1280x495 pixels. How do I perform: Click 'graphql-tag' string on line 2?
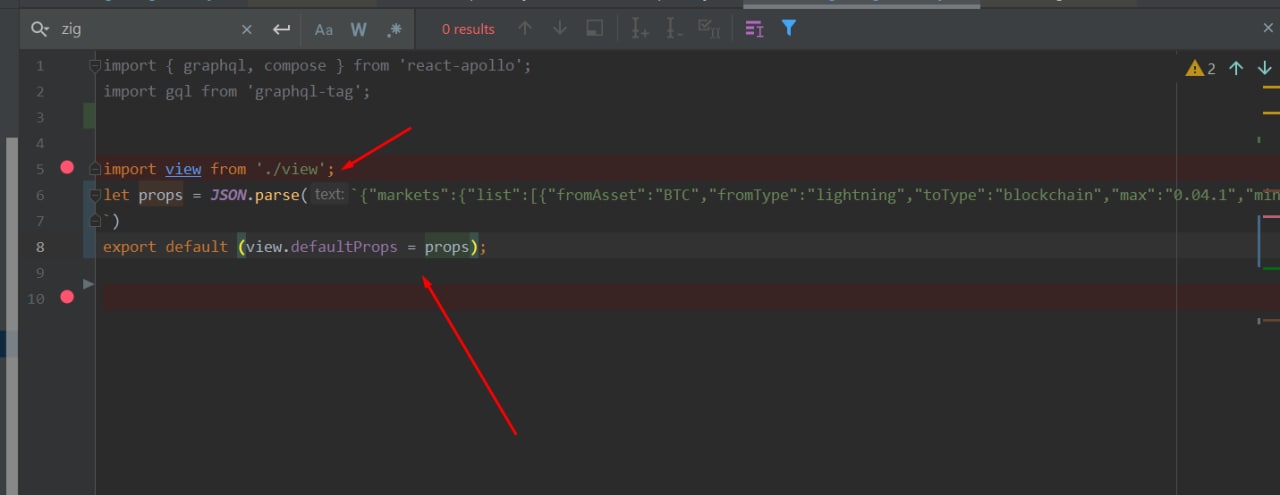[308, 91]
